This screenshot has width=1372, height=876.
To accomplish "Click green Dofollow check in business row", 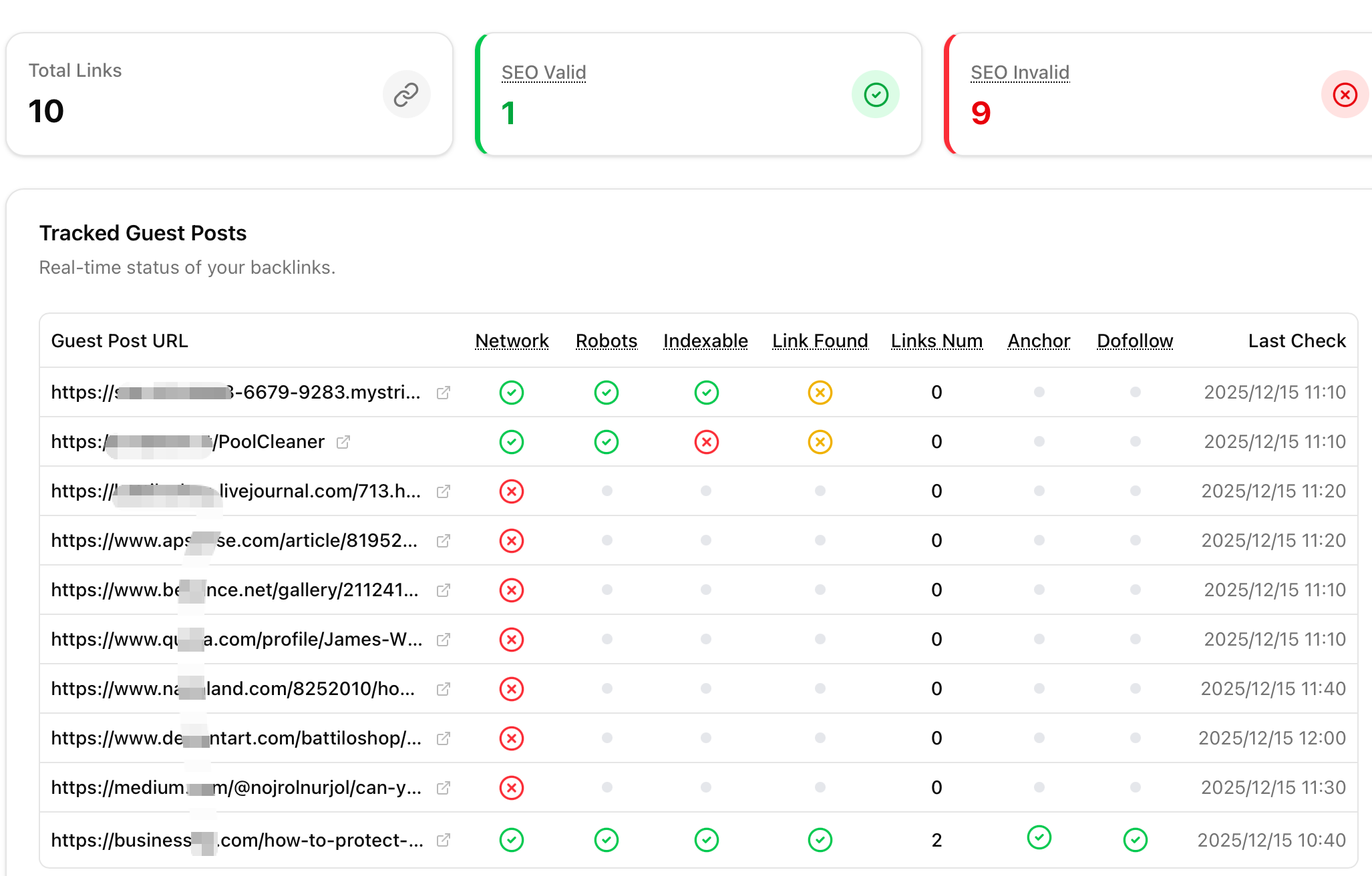I will (x=1135, y=840).
